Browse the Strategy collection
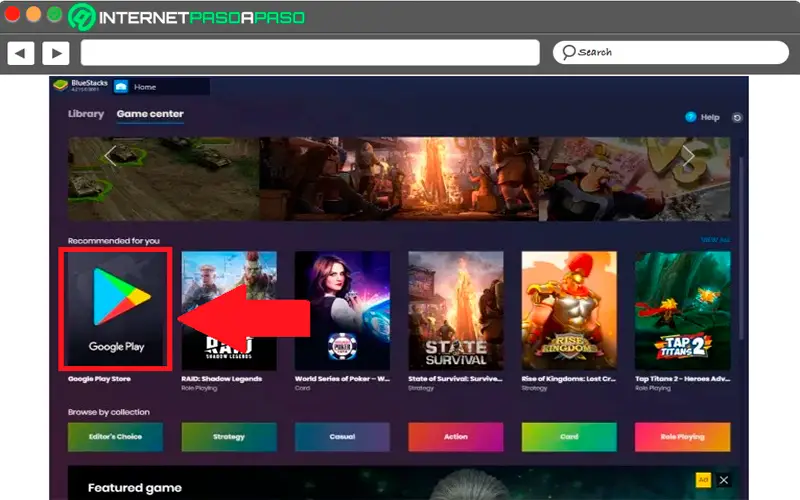Image resolution: width=800 pixels, height=500 pixels. (x=229, y=437)
